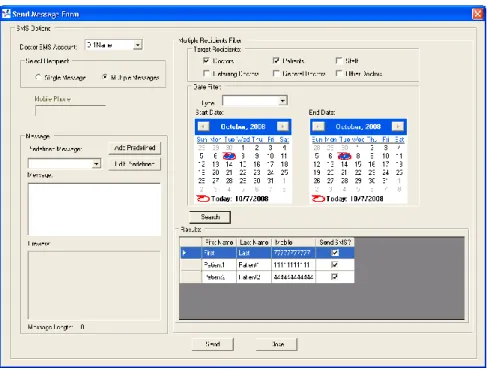
Task: Open the Predefined Message dropdown
Action: click(96, 164)
